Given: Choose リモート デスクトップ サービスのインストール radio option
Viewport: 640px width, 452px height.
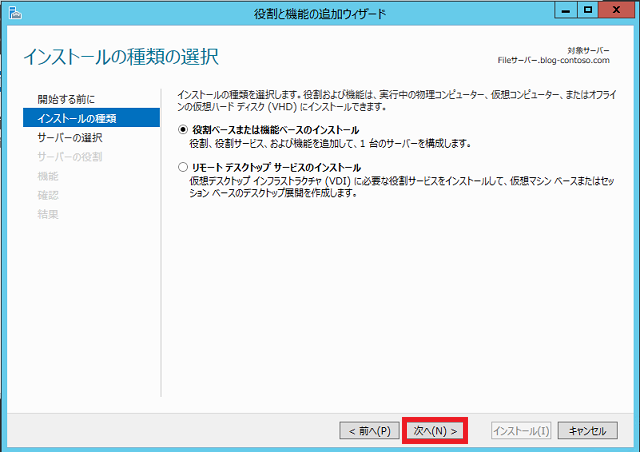Looking at the screenshot, I should (182, 167).
